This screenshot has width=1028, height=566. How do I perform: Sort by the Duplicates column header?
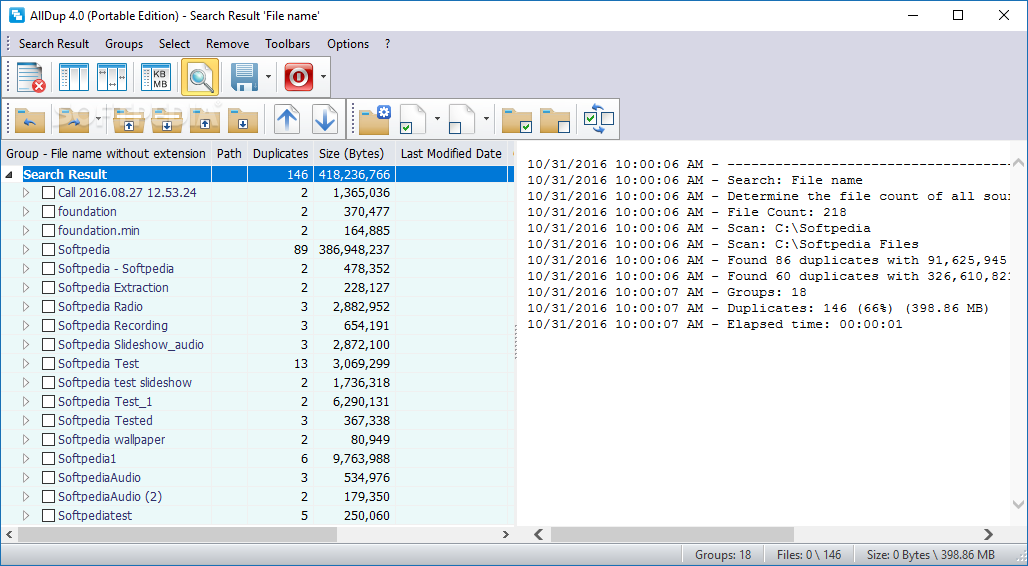click(x=281, y=153)
